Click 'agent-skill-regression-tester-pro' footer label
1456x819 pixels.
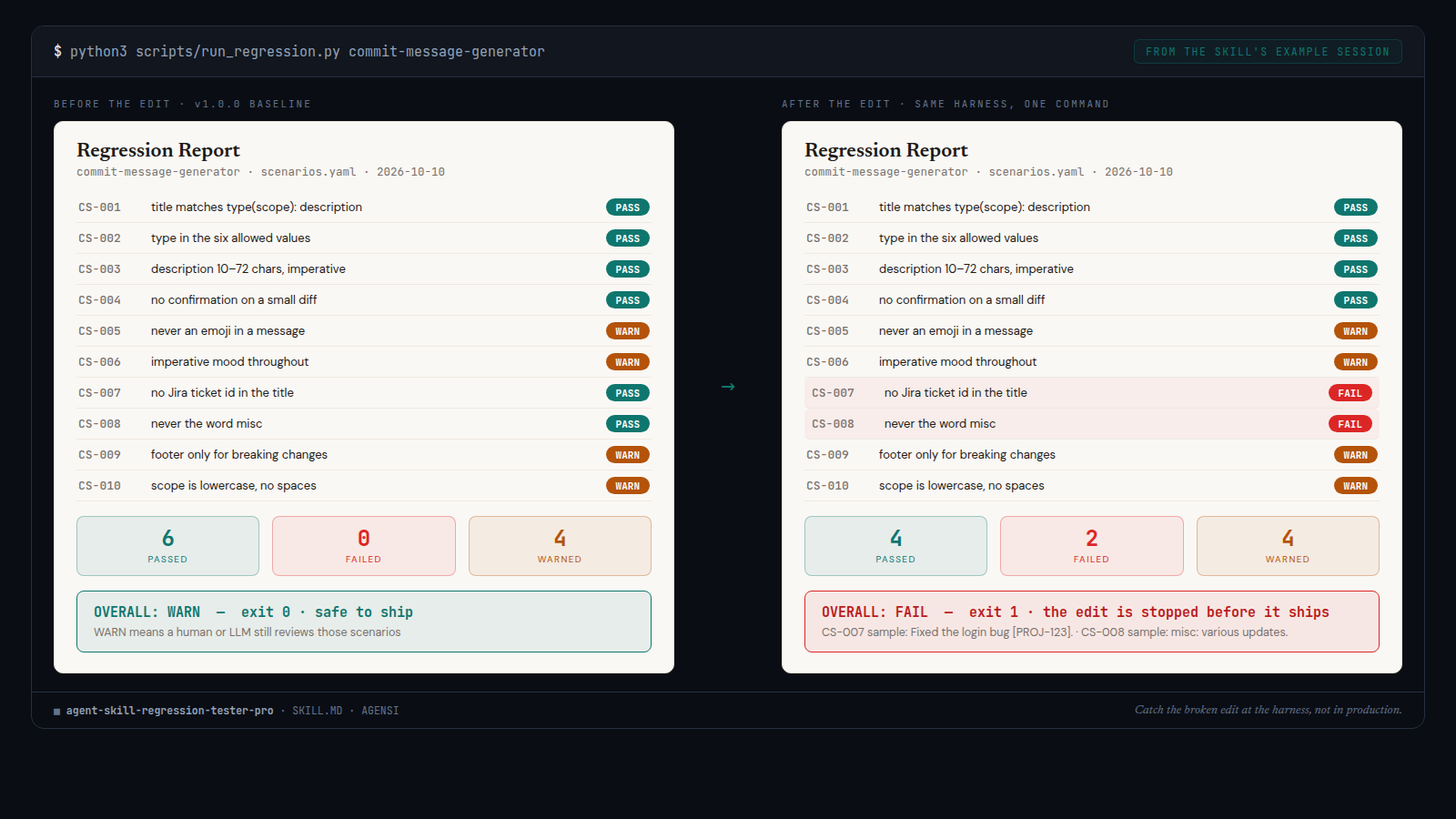point(169,711)
